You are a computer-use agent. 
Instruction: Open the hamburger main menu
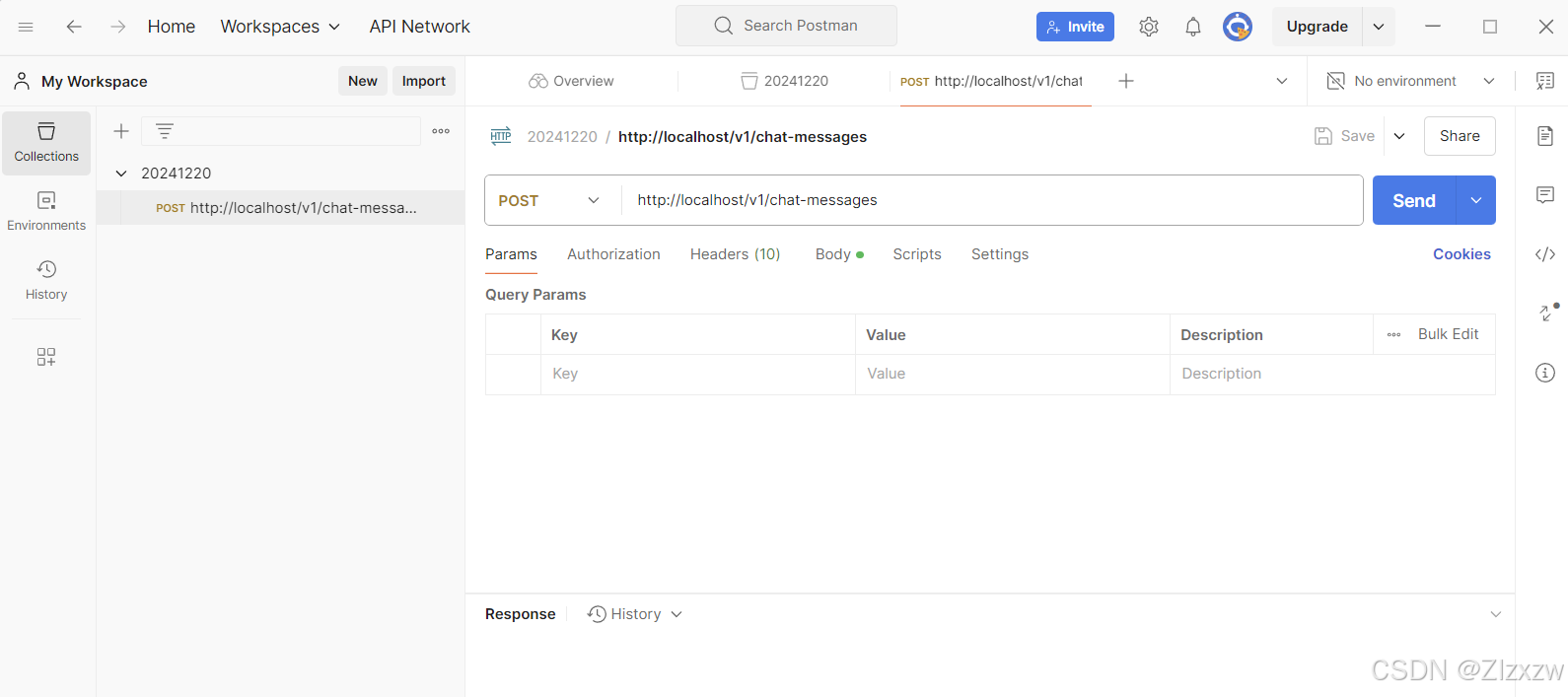[26, 27]
